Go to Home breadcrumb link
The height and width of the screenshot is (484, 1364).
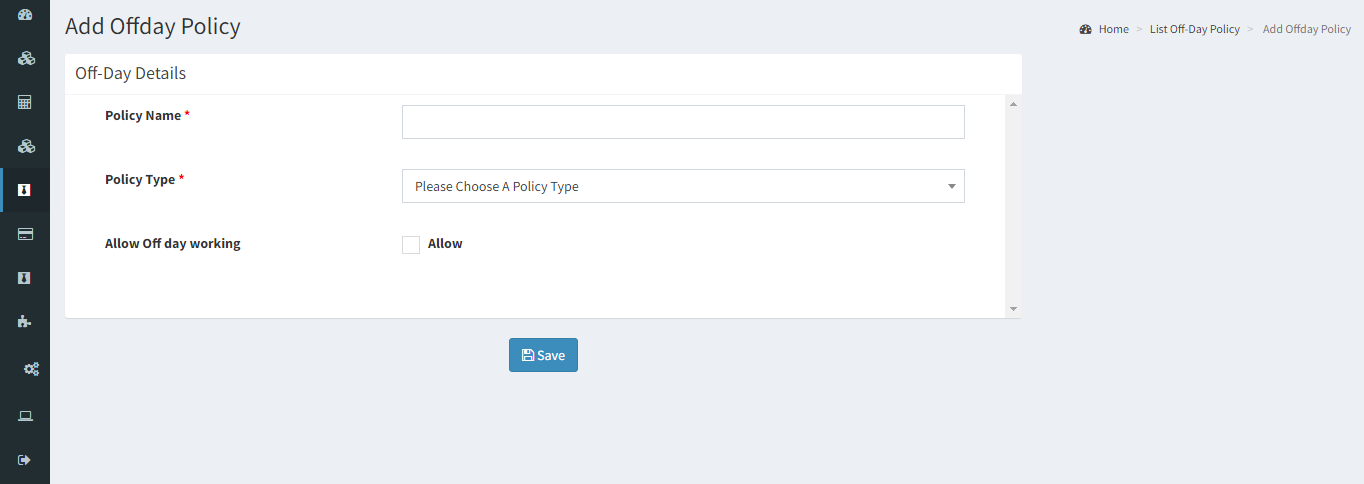[x=1113, y=29]
